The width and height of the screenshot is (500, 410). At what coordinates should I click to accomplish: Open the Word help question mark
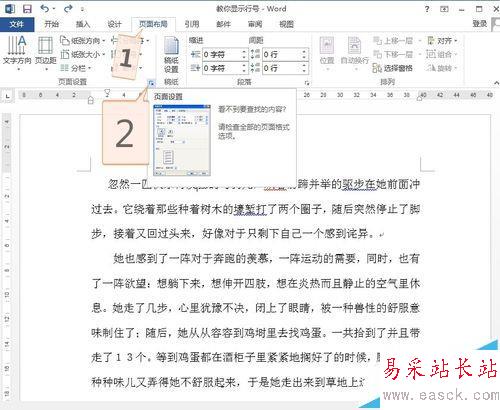coord(427,9)
